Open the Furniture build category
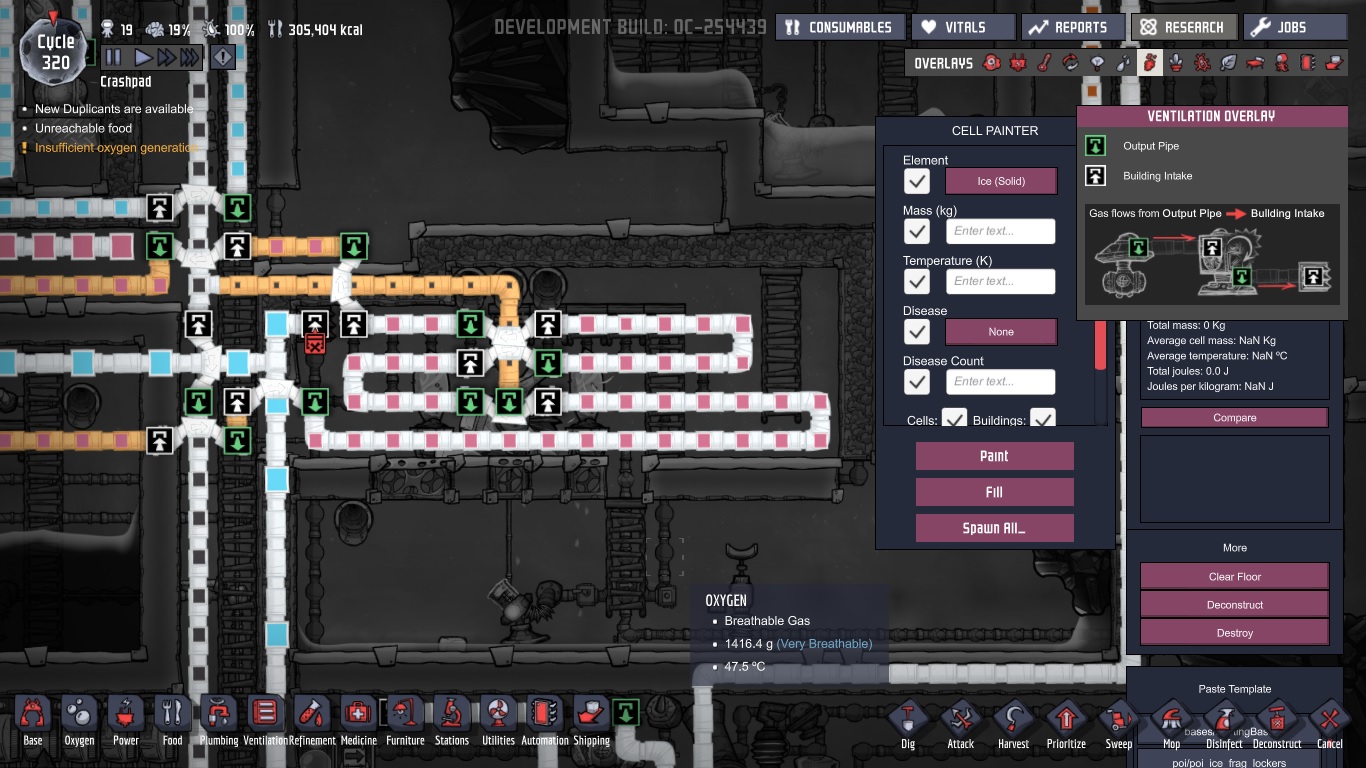The width and height of the screenshot is (1366, 768). pos(405,722)
